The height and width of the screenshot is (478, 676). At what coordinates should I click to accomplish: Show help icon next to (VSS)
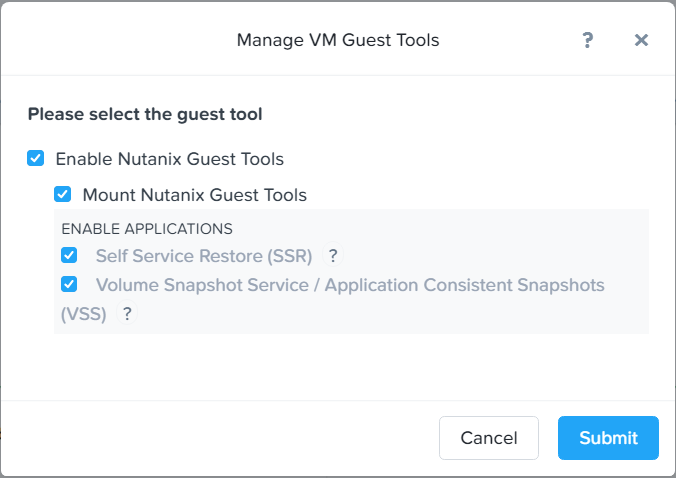(127, 313)
